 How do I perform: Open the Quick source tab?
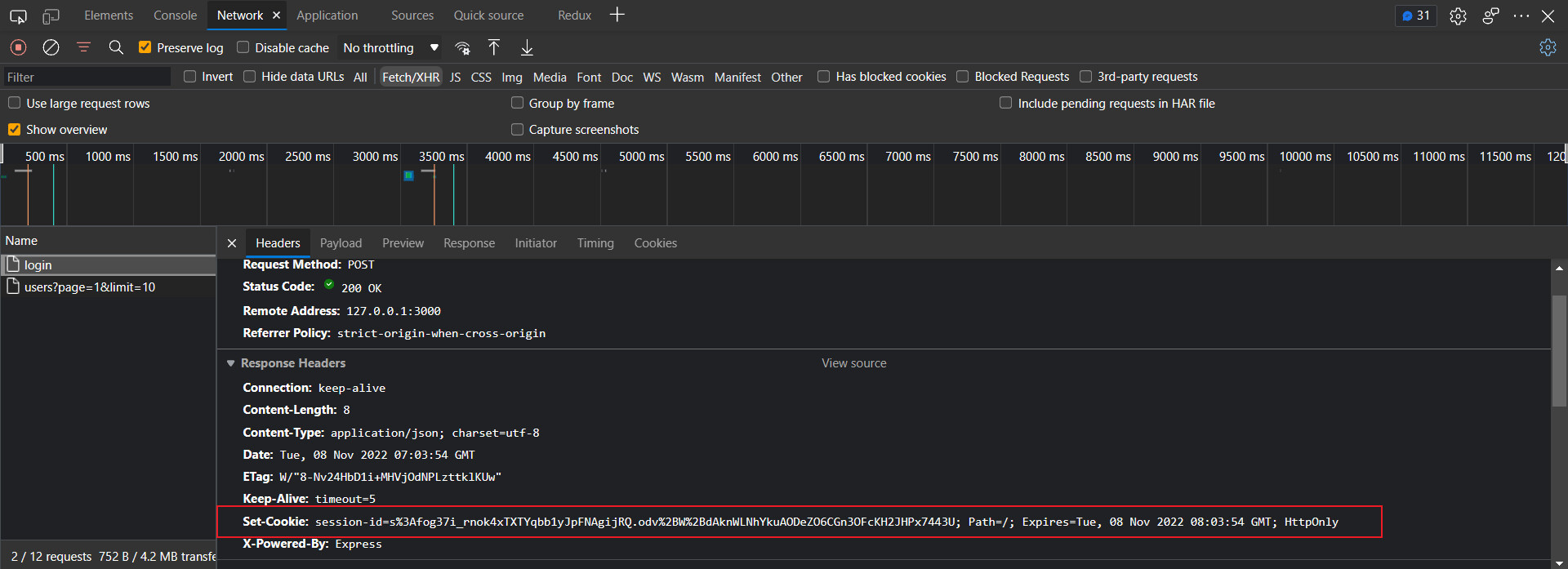[x=488, y=16]
